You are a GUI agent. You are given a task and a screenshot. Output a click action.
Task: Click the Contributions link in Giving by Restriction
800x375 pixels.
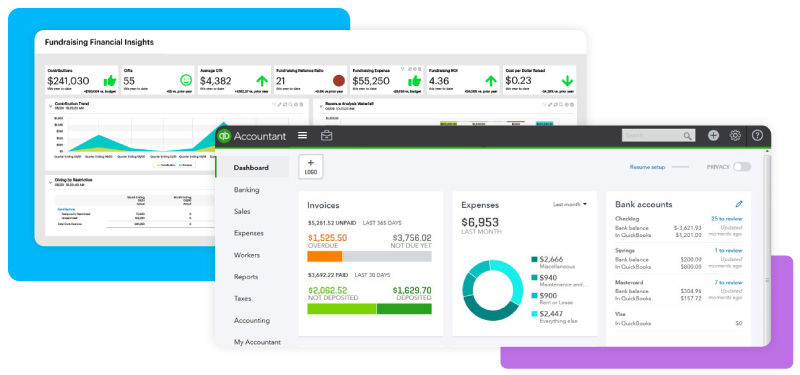[x=66, y=209]
